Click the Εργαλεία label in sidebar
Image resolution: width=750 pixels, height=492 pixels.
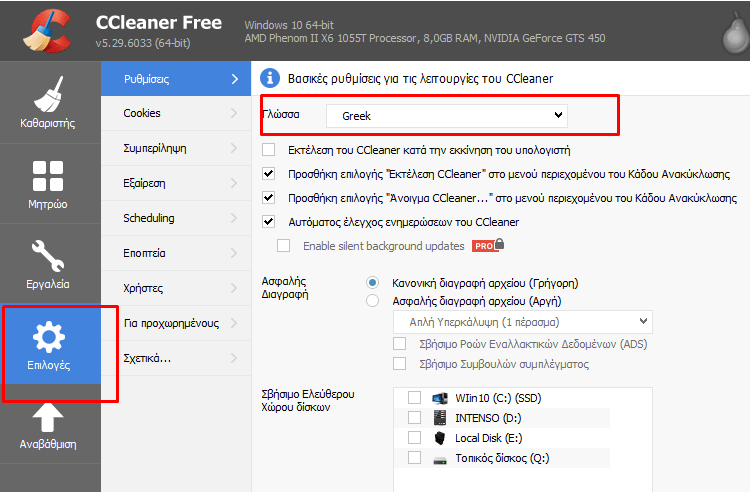[47, 284]
